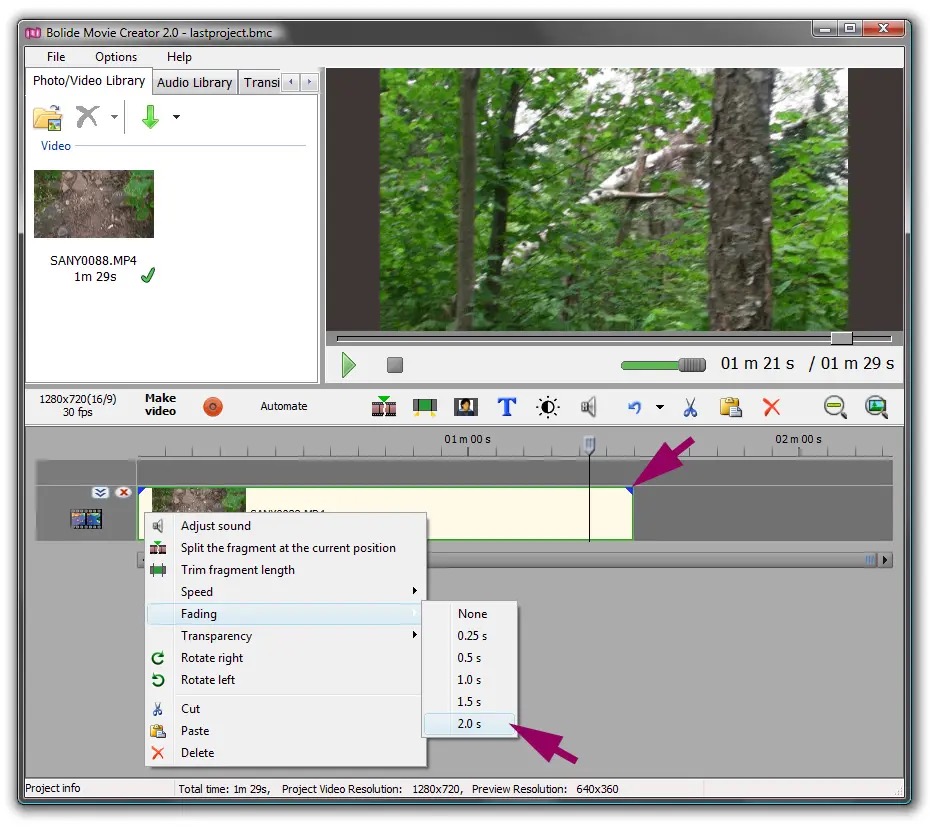Image resolution: width=930 pixels, height=827 pixels.
Task: Click the brightness/contrast toolbar icon
Action: (547, 407)
